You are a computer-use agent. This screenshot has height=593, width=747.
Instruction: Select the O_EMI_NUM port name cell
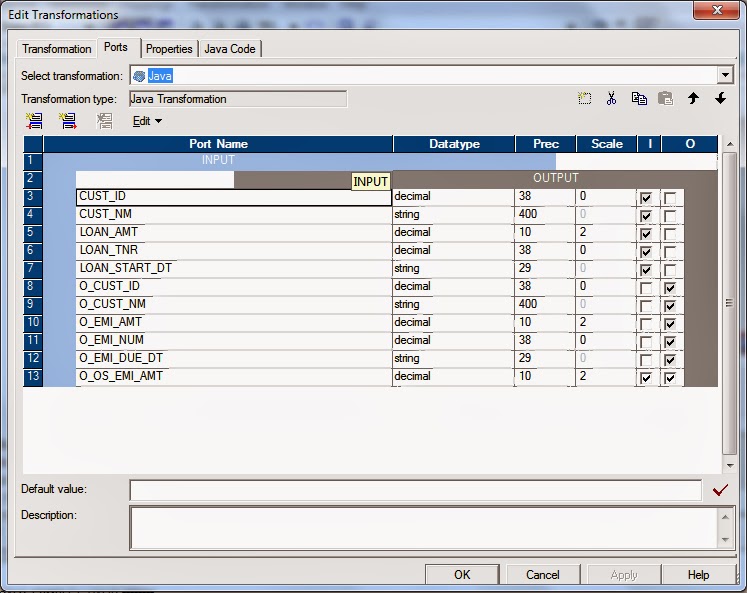point(234,341)
